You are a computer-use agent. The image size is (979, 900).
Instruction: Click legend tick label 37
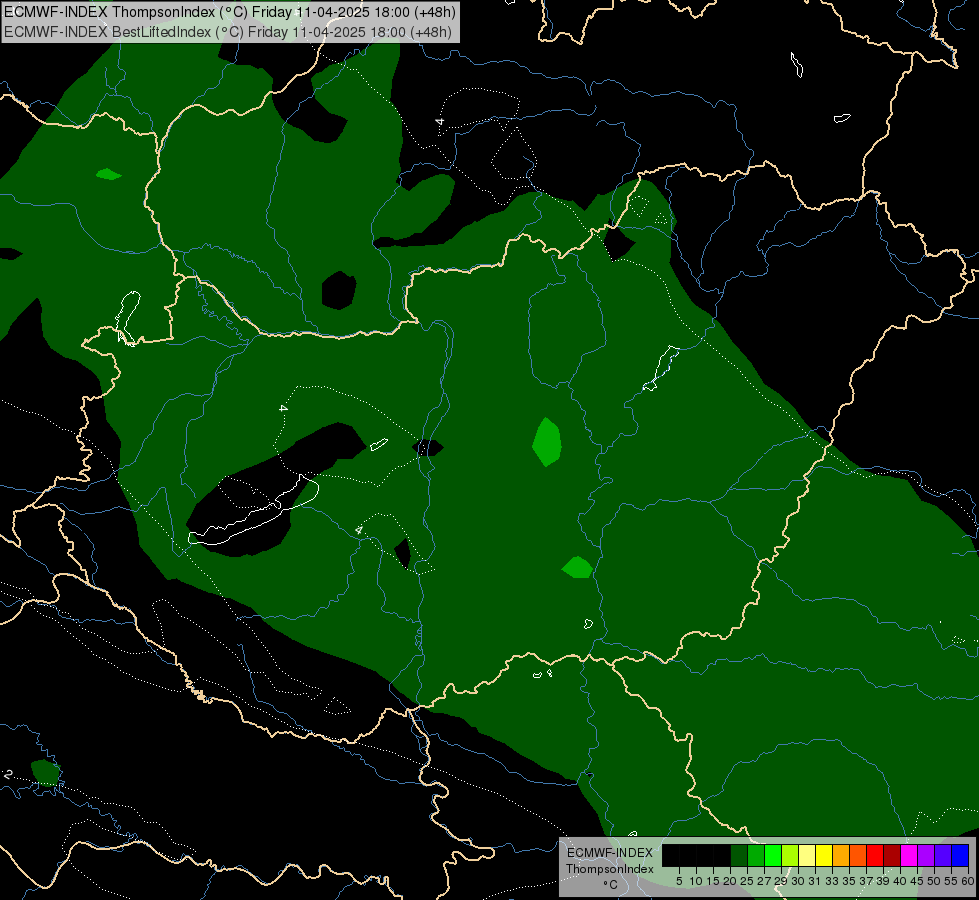coord(866,881)
